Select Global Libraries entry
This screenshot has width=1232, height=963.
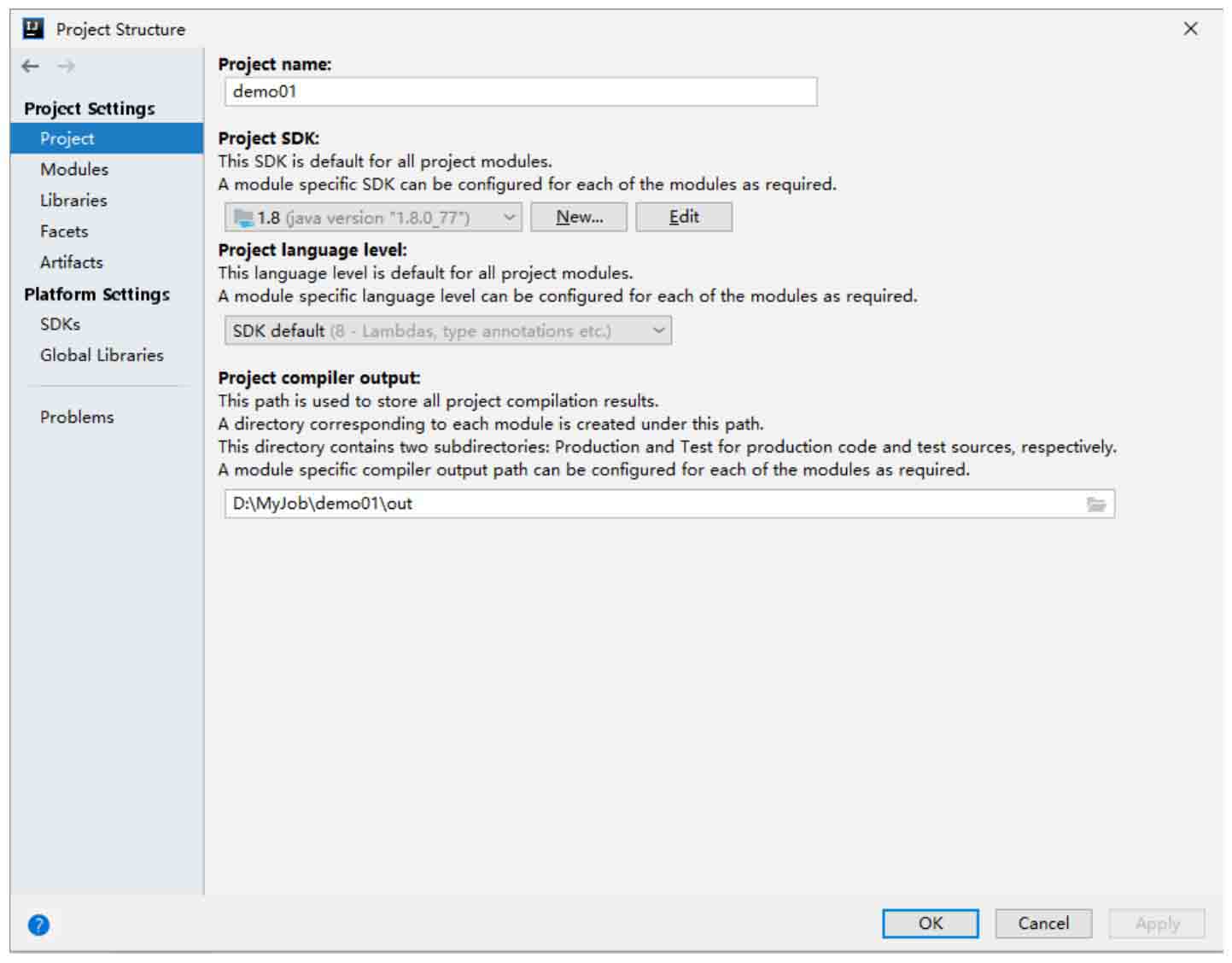click(102, 355)
